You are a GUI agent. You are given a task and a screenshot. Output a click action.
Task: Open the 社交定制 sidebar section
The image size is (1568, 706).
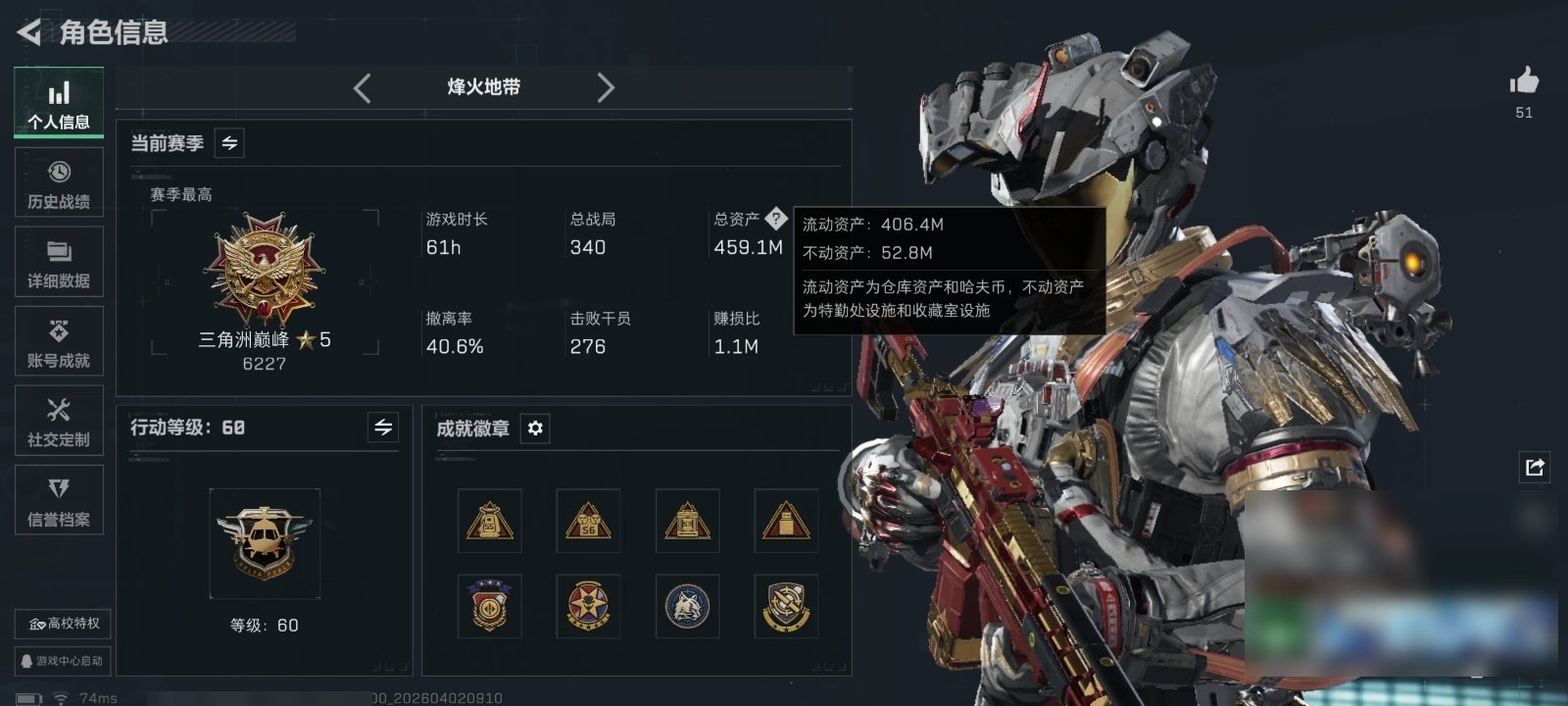[59, 421]
